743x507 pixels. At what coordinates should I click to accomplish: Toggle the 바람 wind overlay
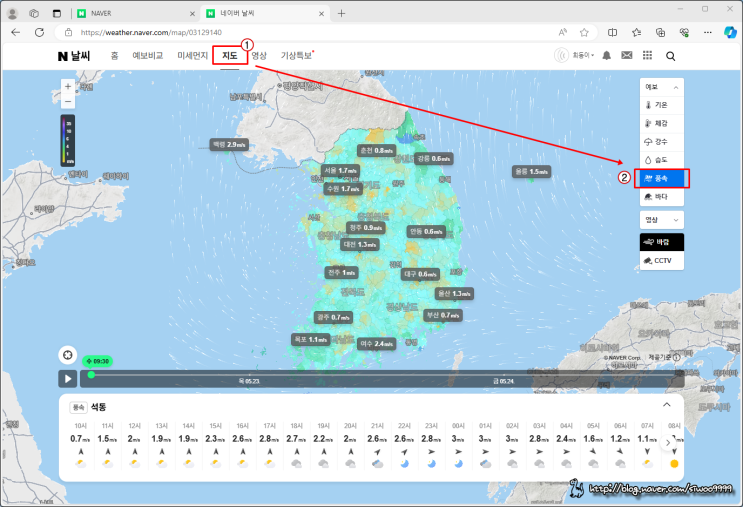tap(661, 242)
